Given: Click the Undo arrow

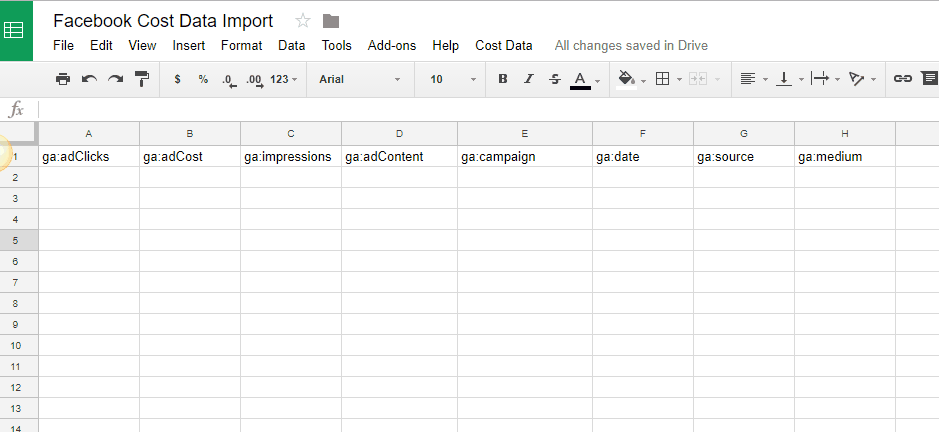Looking at the screenshot, I should (x=89, y=78).
